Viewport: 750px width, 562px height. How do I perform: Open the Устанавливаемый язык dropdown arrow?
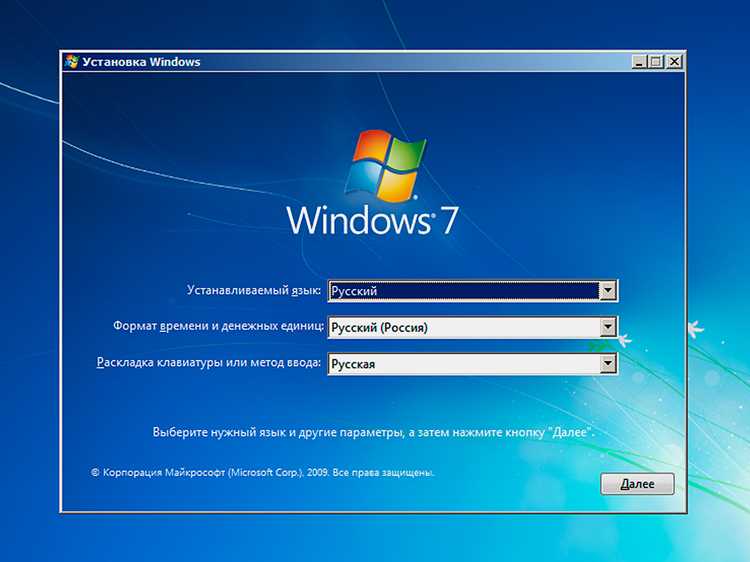(x=607, y=290)
